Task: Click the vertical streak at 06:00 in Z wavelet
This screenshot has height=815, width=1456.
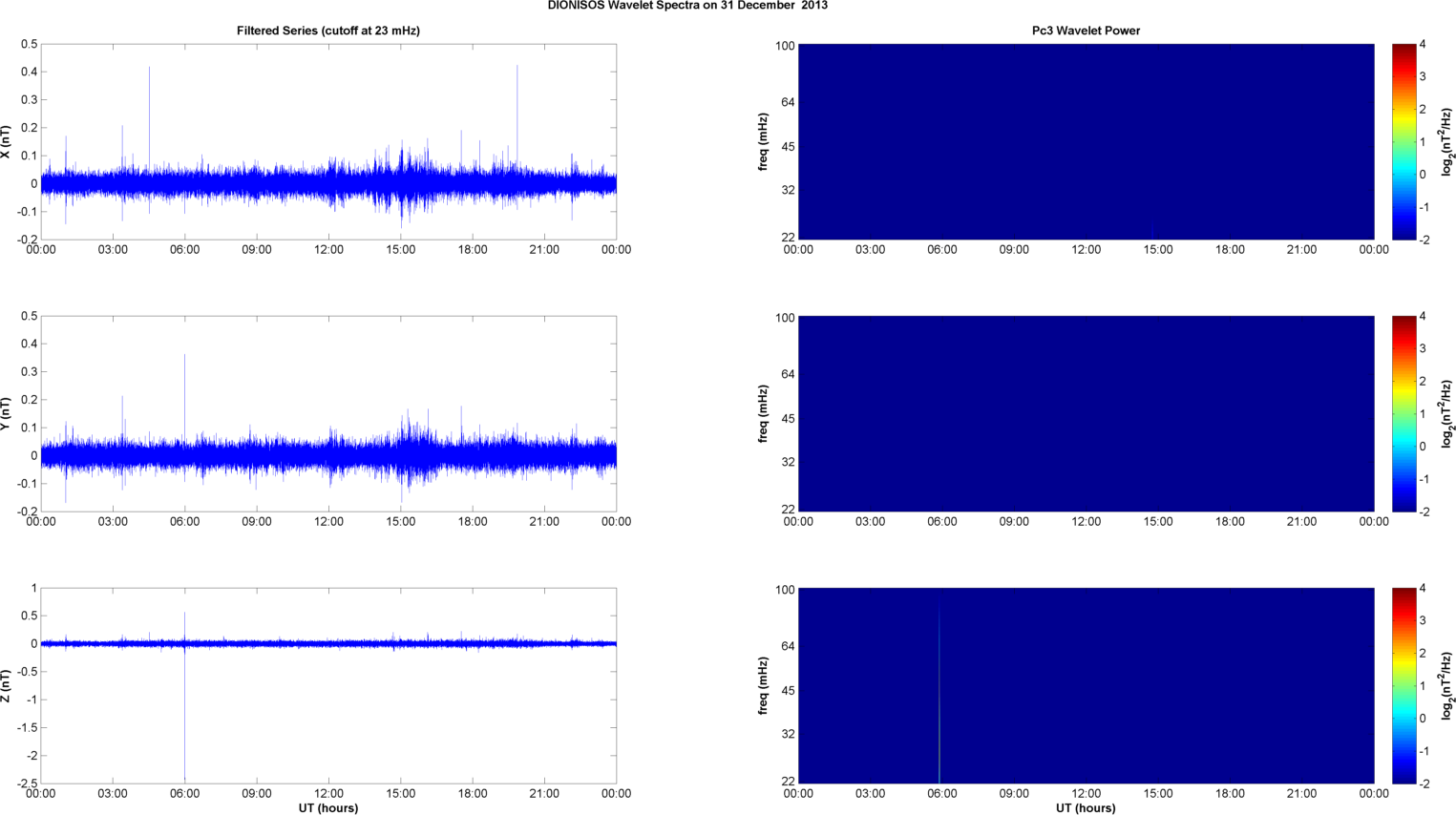Action: click(939, 692)
